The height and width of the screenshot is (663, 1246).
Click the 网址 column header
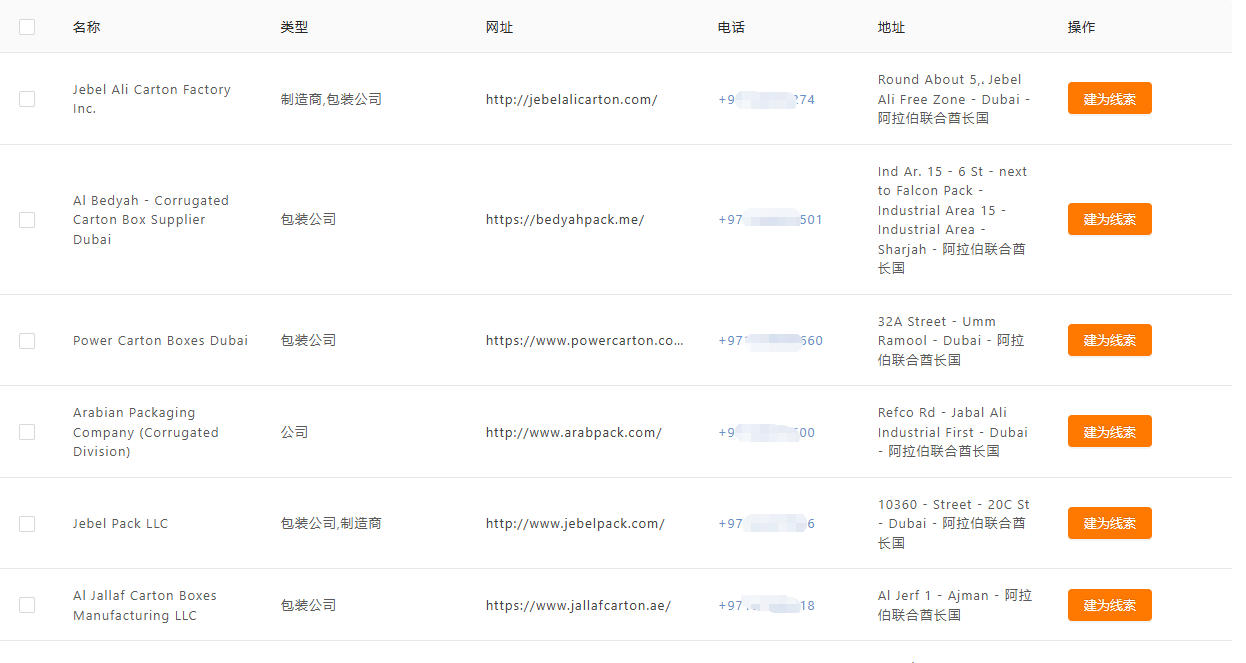pyautogui.click(x=499, y=27)
